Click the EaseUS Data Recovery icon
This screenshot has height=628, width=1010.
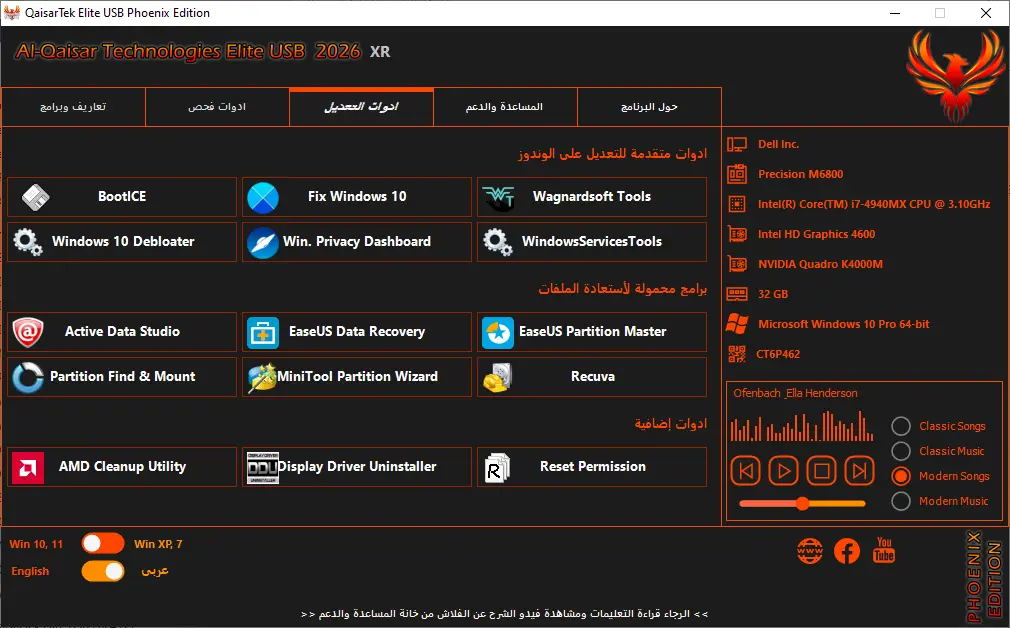(263, 332)
